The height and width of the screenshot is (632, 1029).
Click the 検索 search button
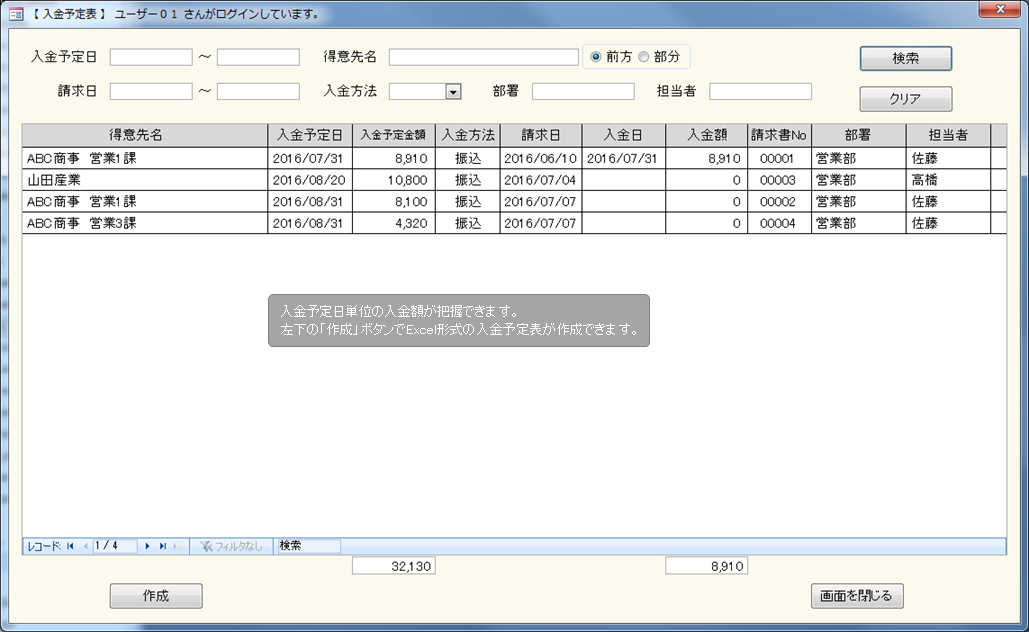point(905,59)
